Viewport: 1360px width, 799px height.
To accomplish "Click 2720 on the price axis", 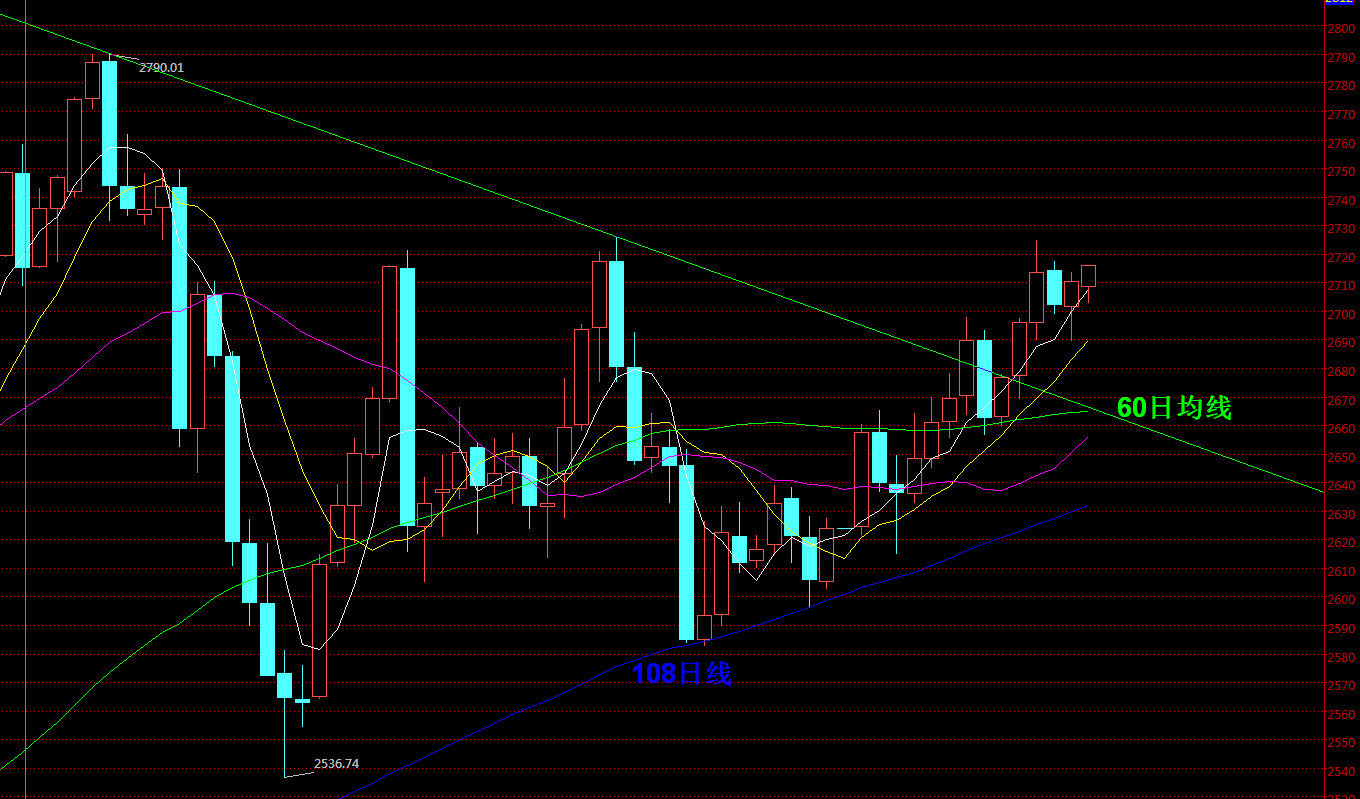I will [1341, 257].
